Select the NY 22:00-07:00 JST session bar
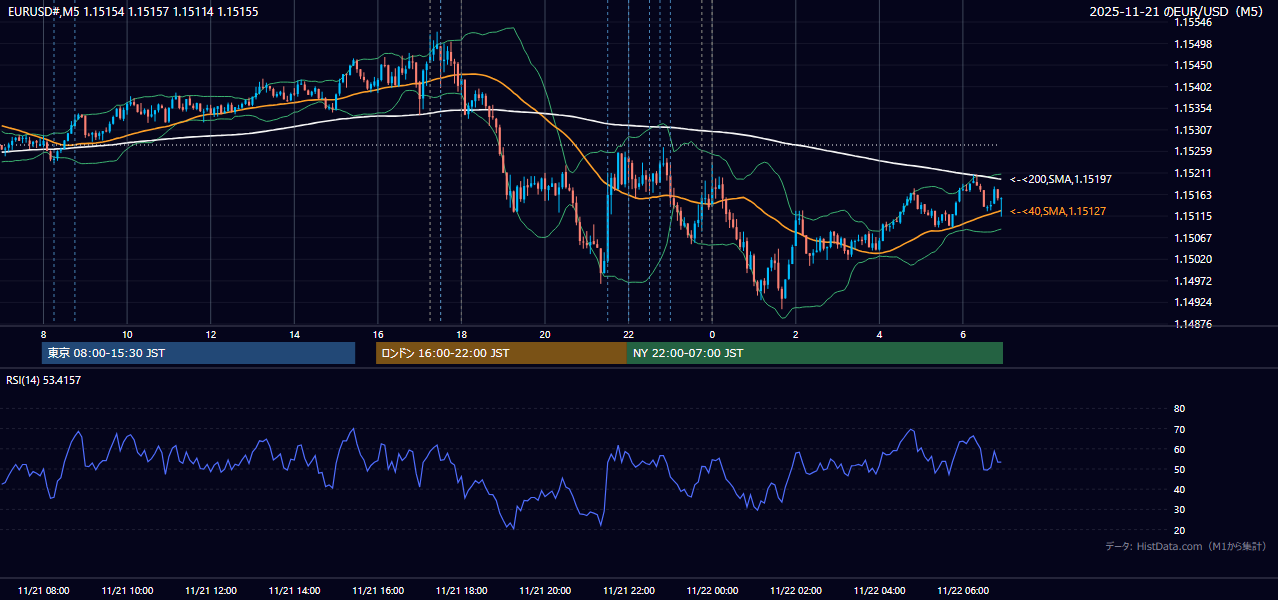Viewport: 1278px width, 600px height. [x=815, y=353]
